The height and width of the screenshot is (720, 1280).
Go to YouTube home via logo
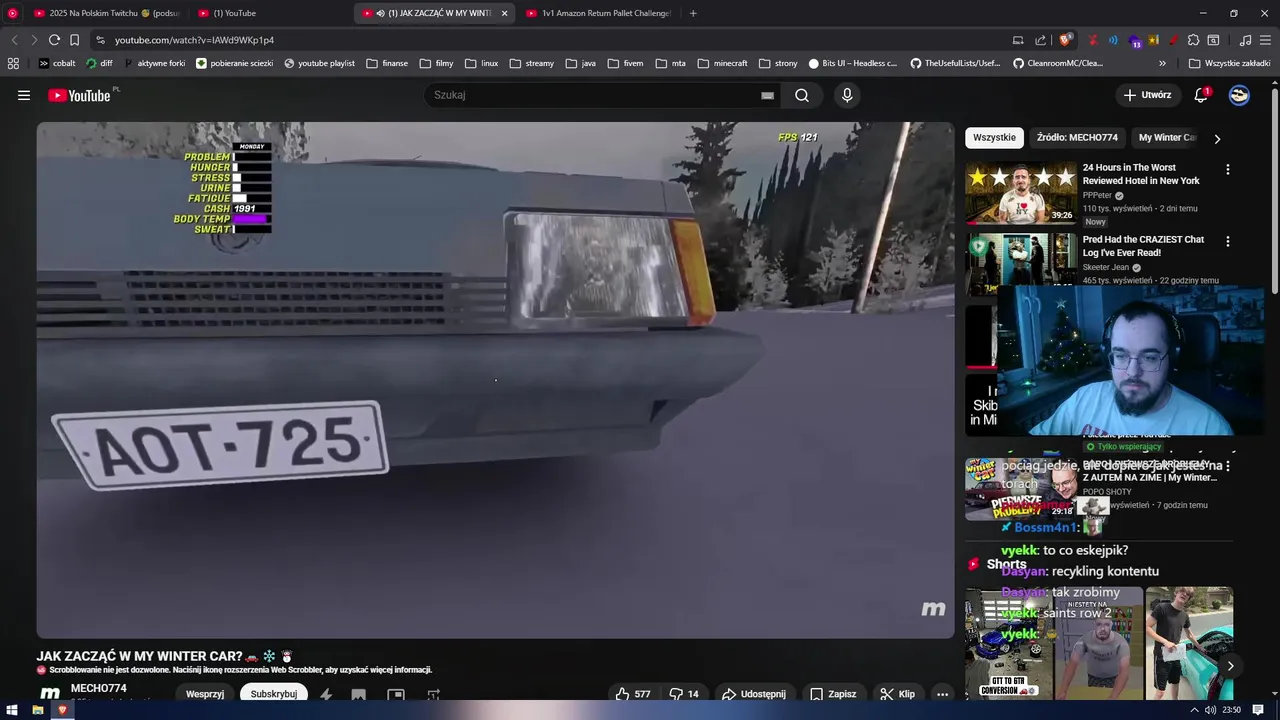tap(79, 95)
